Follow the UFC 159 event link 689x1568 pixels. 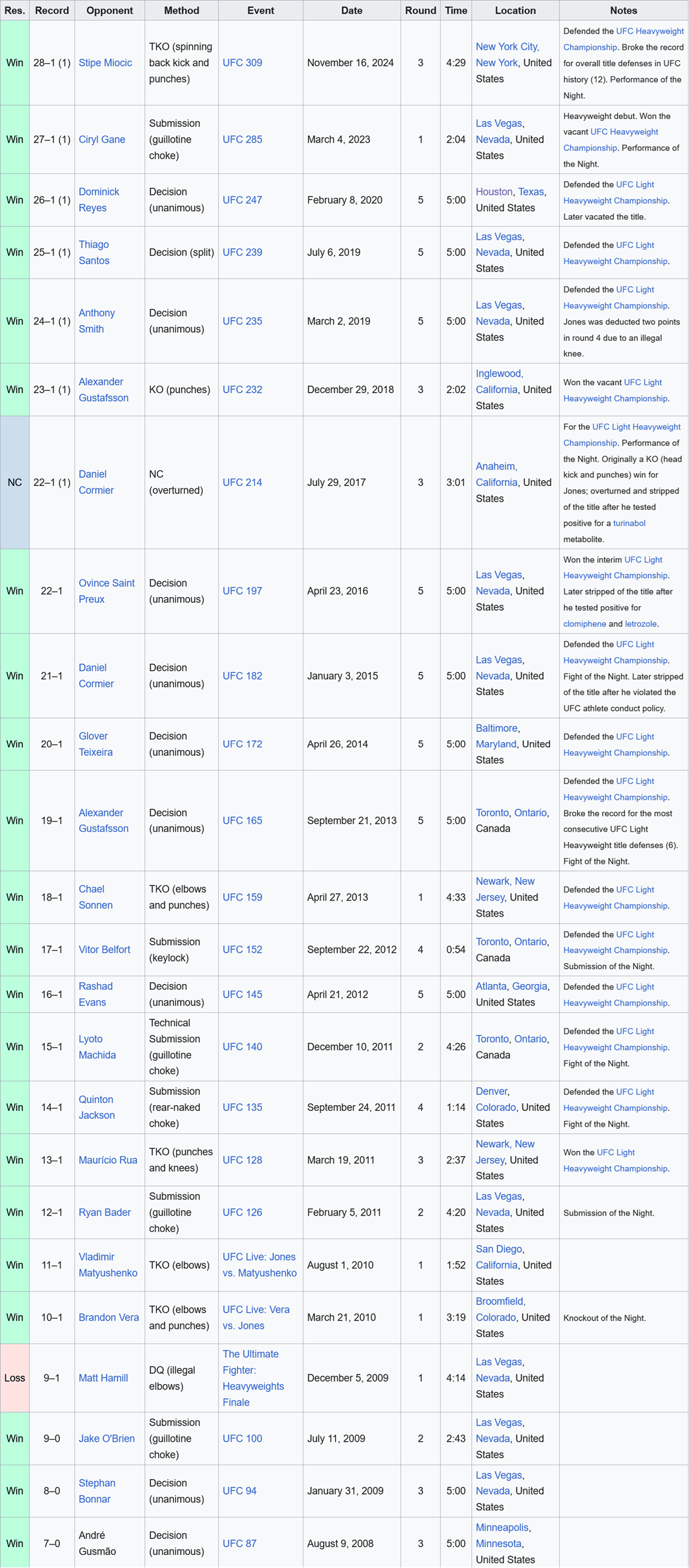pos(243,897)
